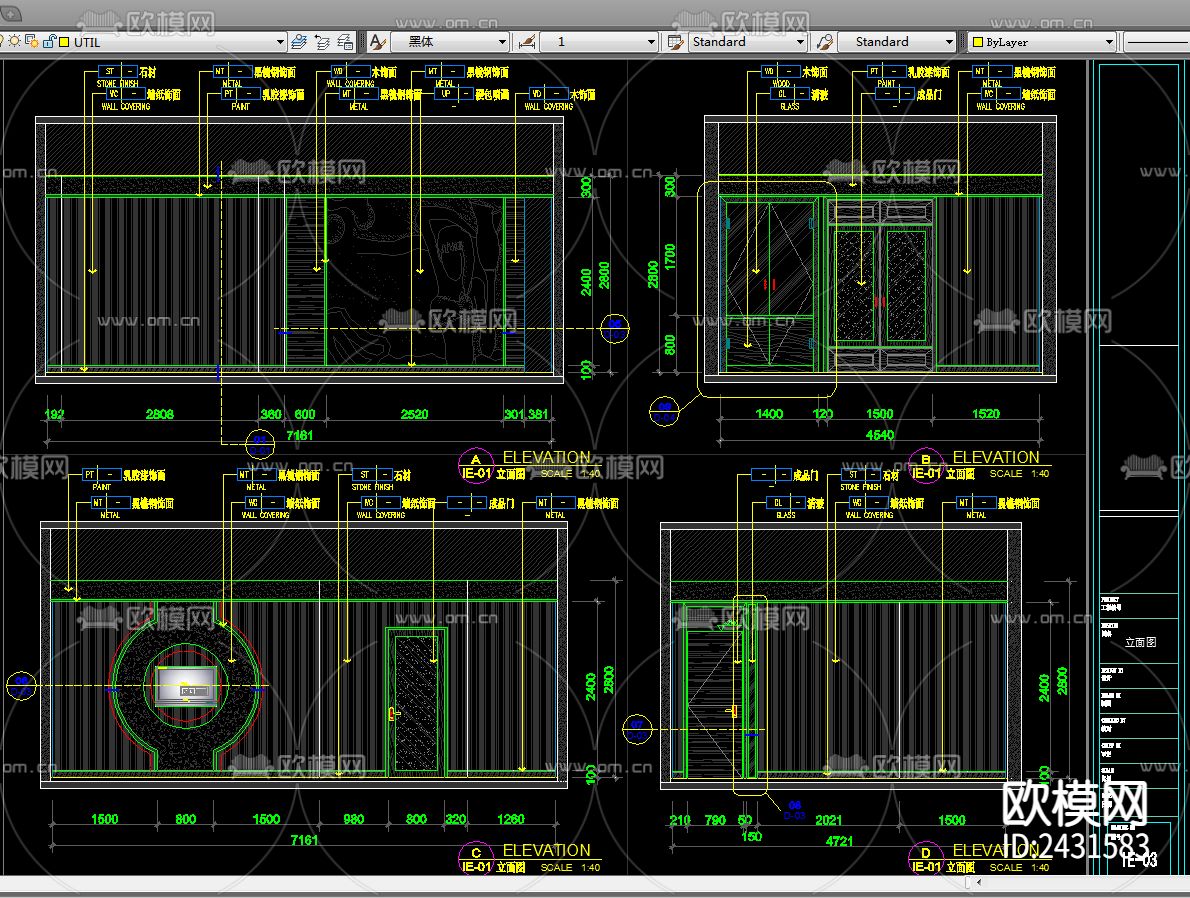1190x898 pixels.
Task: Select the door in Elevation C
Action: point(416,701)
